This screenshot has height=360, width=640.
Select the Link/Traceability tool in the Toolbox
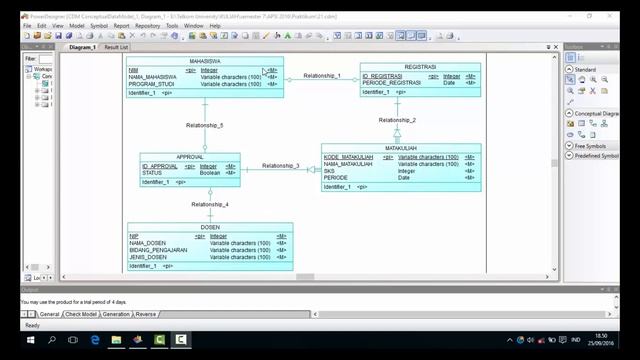point(570,102)
